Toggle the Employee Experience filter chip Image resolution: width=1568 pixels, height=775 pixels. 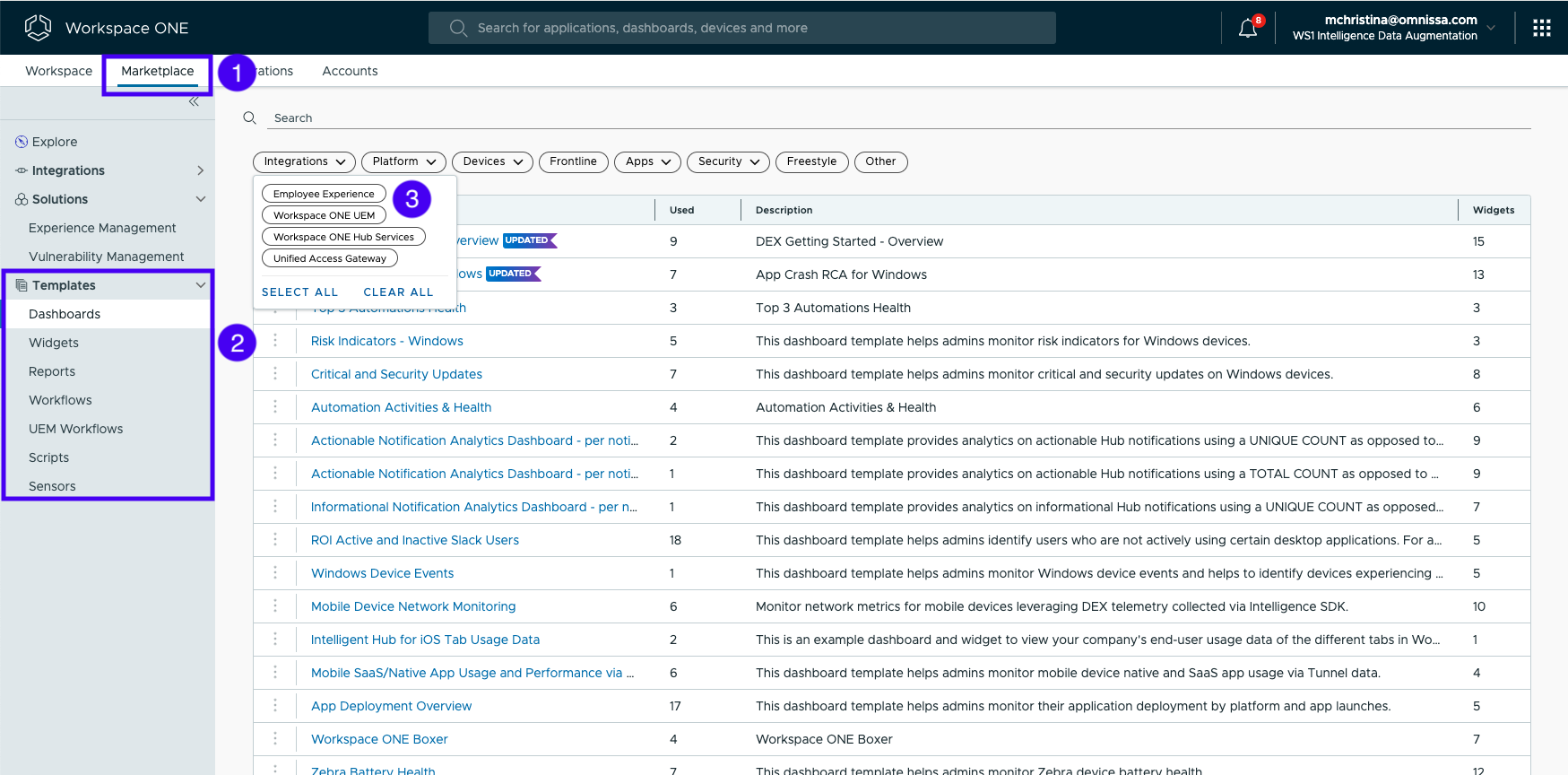(324, 194)
